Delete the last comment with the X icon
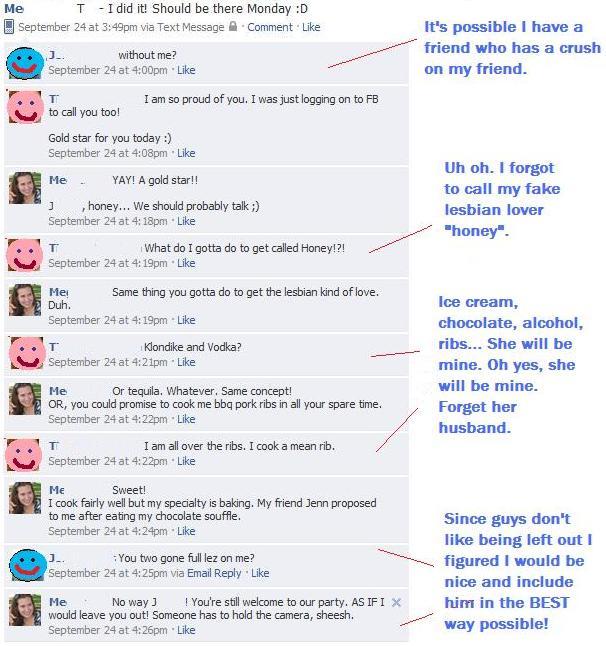The width and height of the screenshot is (606, 646). coord(396,603)
